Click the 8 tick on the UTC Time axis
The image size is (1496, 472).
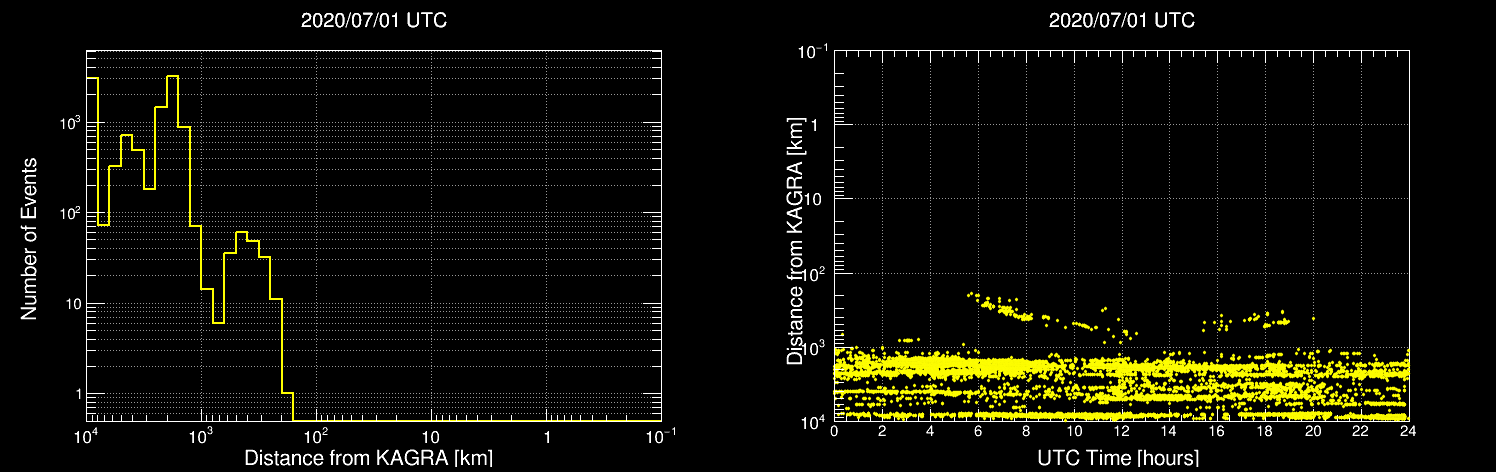(x=1026, y=431)
